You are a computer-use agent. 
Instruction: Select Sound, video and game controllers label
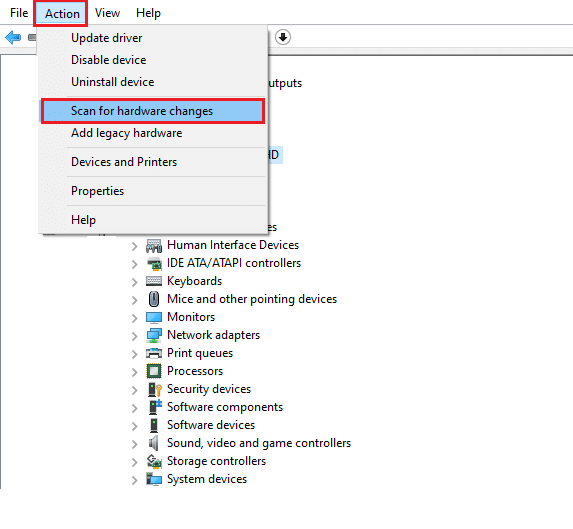click(259, 443)
